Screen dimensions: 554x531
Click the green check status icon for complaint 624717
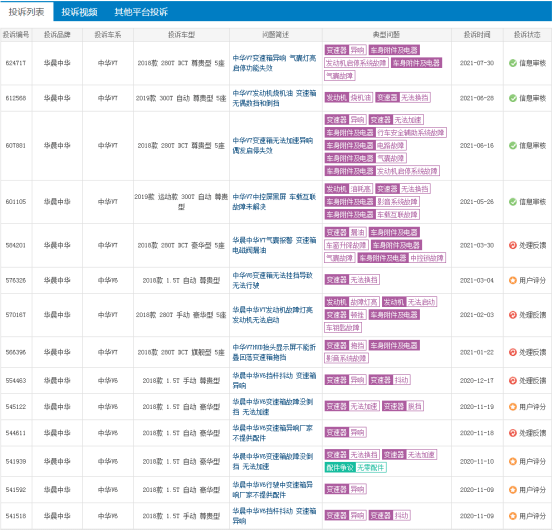(513, 63)
